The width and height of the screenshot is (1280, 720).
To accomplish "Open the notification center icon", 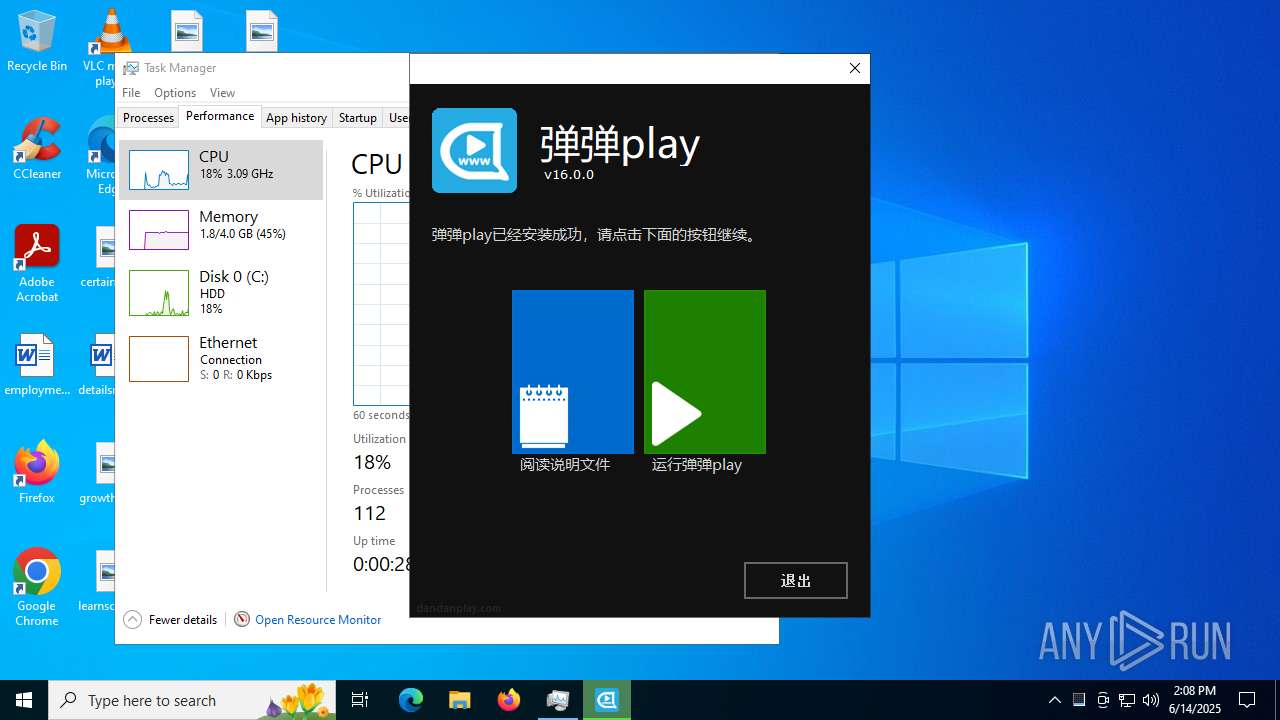I will click(x=1247, y=700).
